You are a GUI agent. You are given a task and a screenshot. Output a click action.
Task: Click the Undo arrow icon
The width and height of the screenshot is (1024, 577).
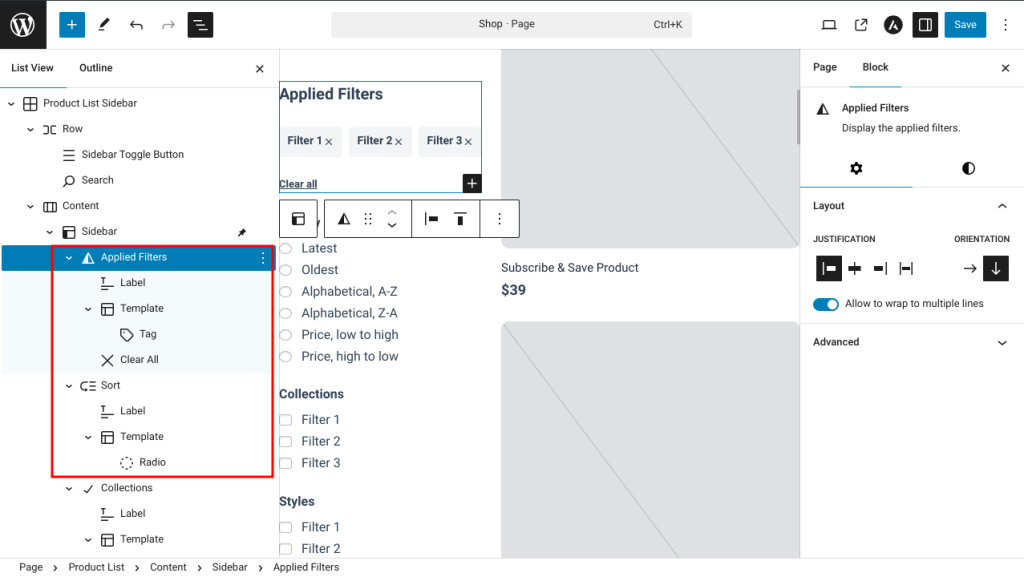coord(136,24)
